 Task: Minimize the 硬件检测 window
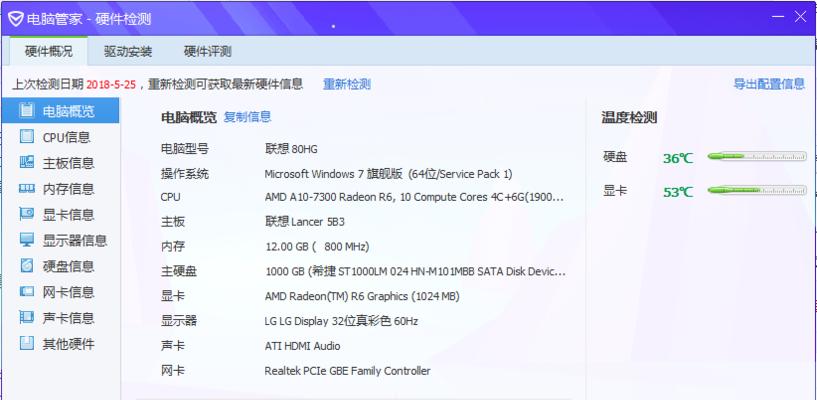pyautogui.click(x=778, y=17)
